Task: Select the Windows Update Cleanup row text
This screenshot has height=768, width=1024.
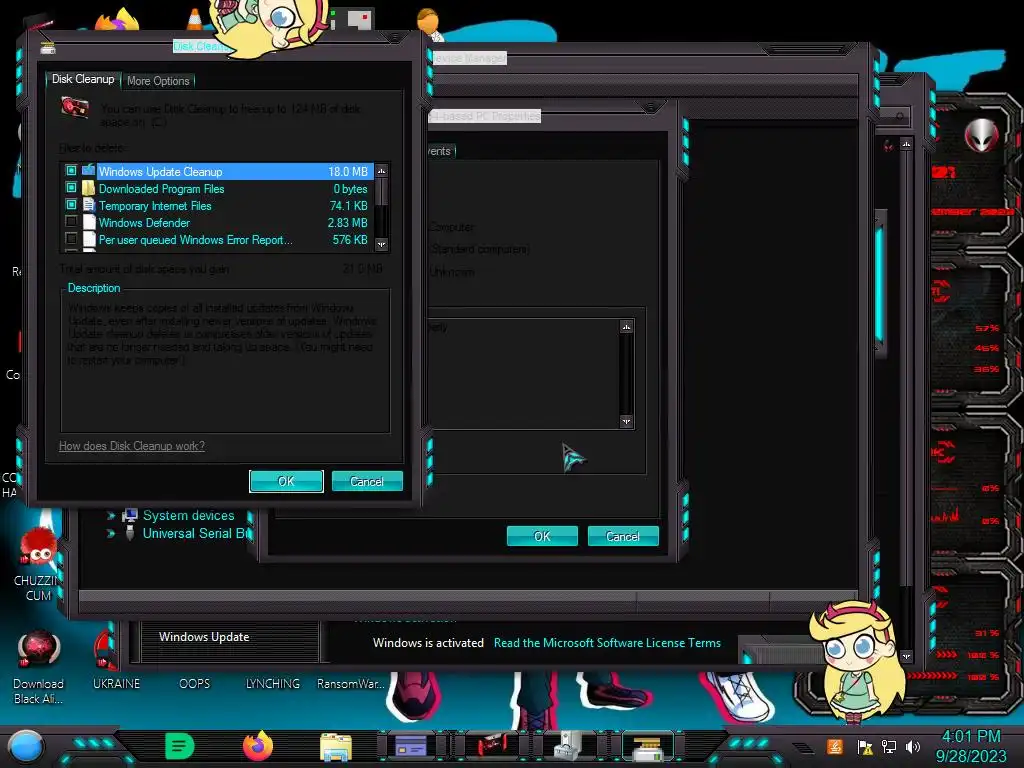Action: point(161,172)
